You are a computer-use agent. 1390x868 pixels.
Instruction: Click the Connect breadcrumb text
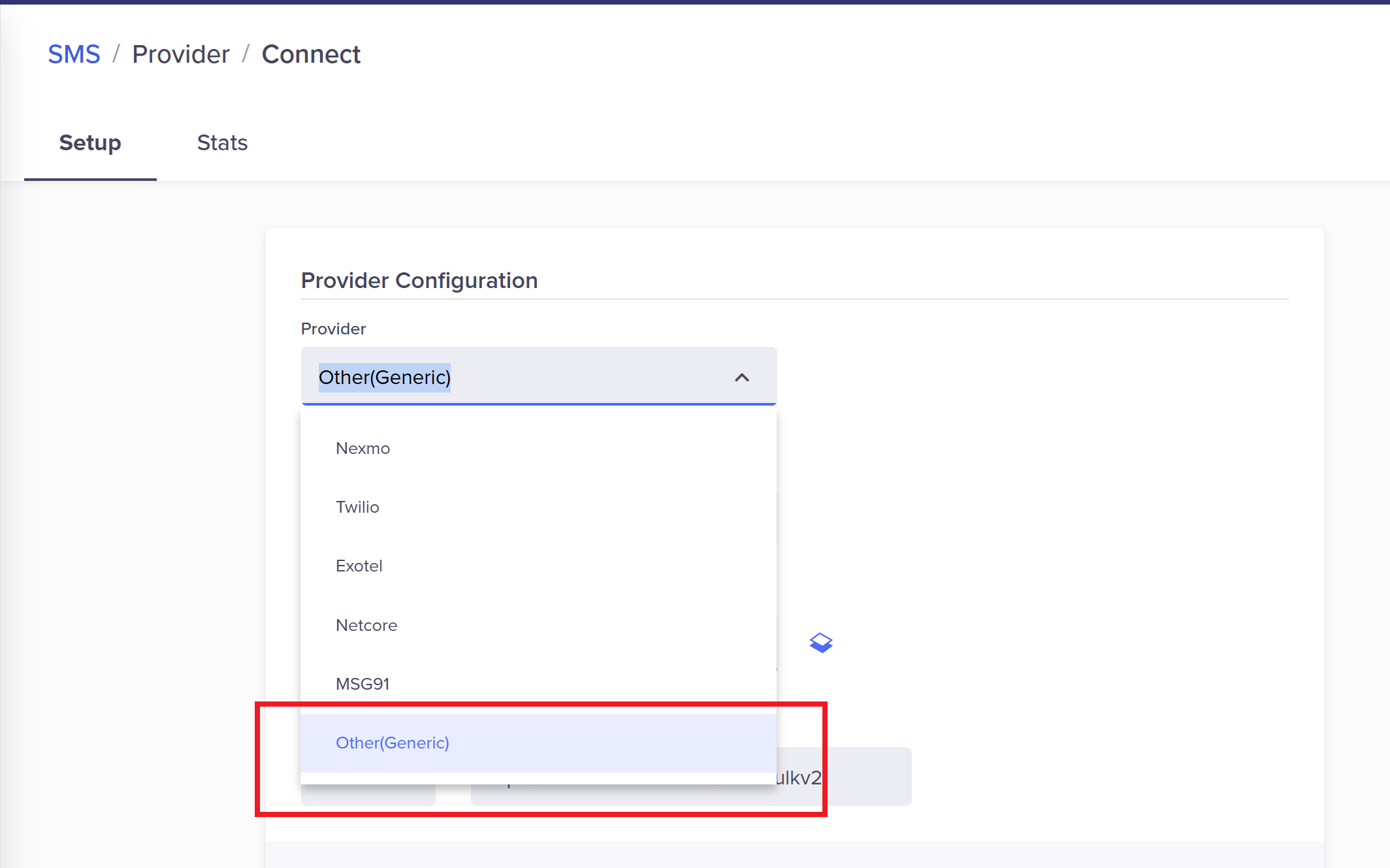pos(311,54)
